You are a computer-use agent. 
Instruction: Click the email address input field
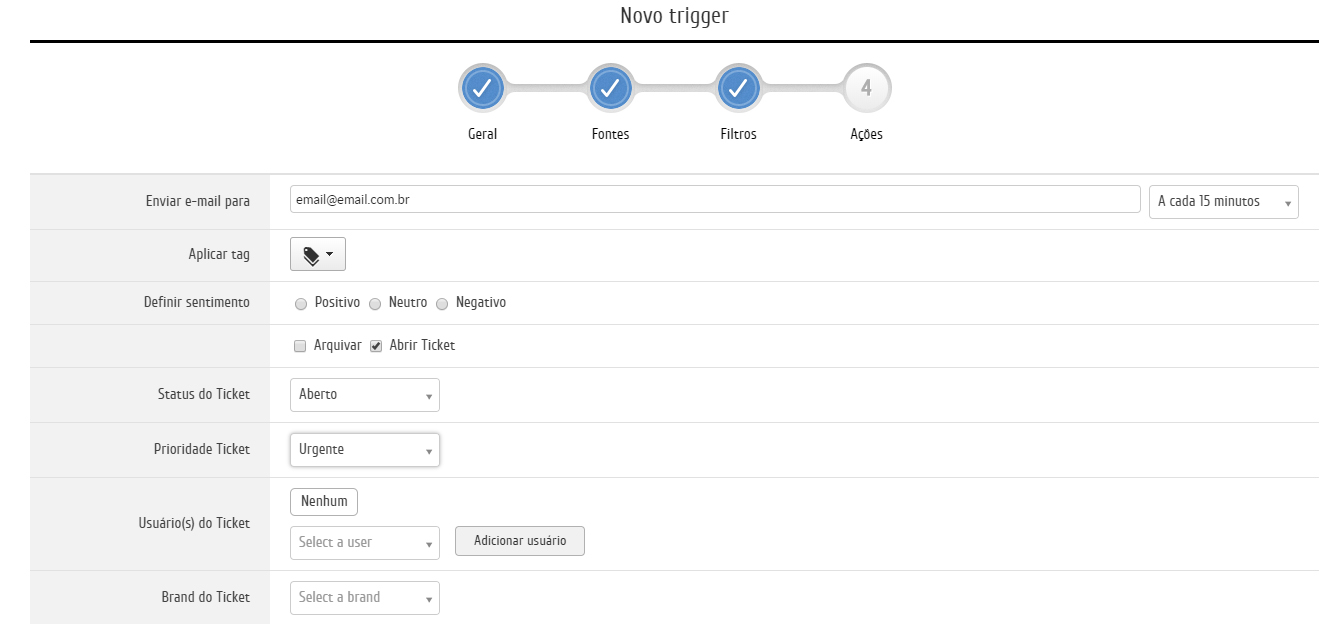click(x=714, y=200)
